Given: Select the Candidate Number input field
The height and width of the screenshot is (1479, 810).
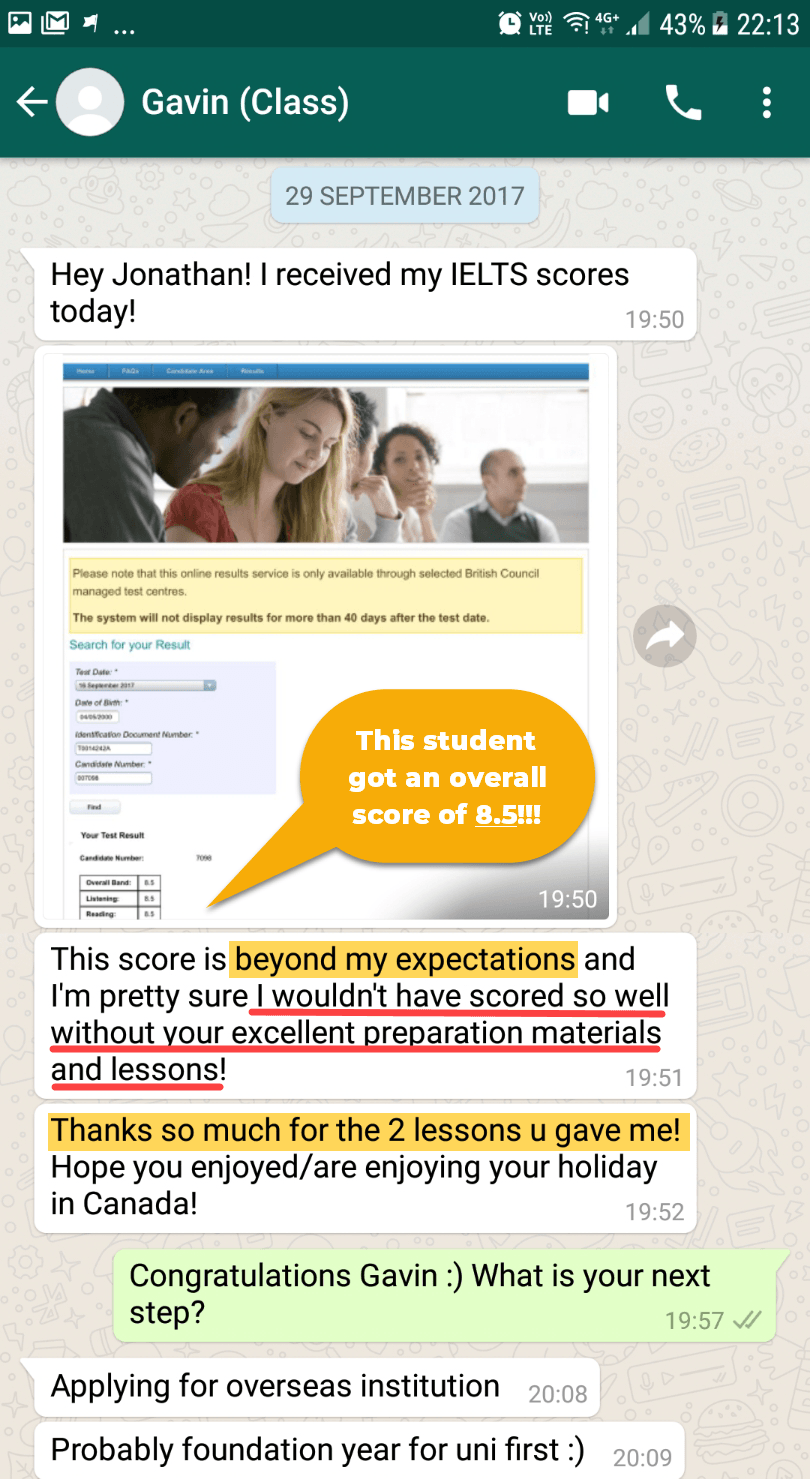Looking at the screenshot, I should click(x=112, y=778).
